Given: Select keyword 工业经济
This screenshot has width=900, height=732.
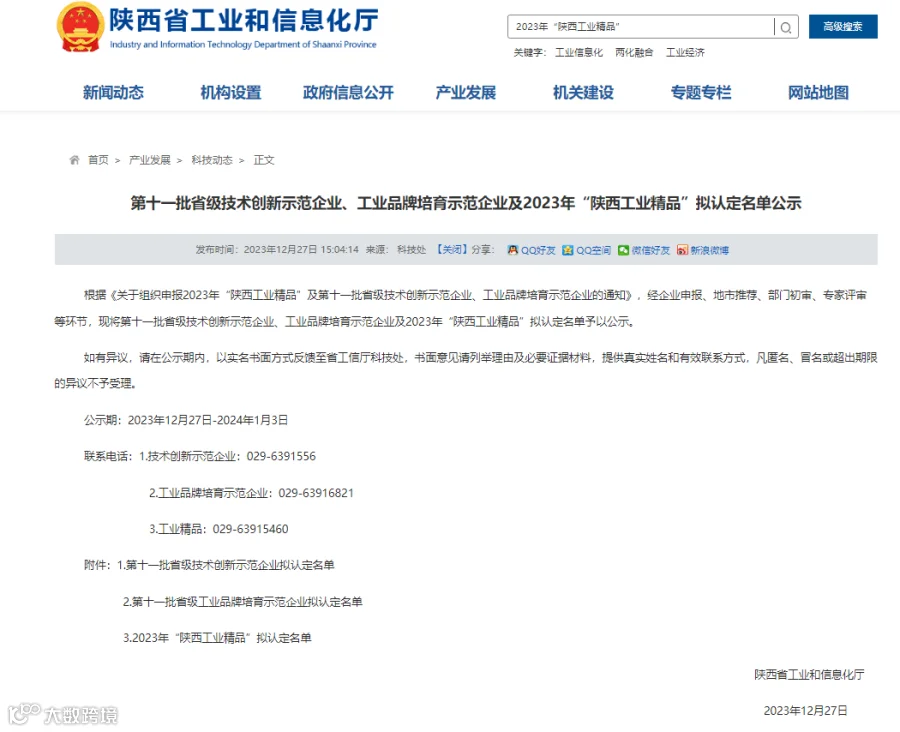Looking at the screenshot, I should (685, 53).
